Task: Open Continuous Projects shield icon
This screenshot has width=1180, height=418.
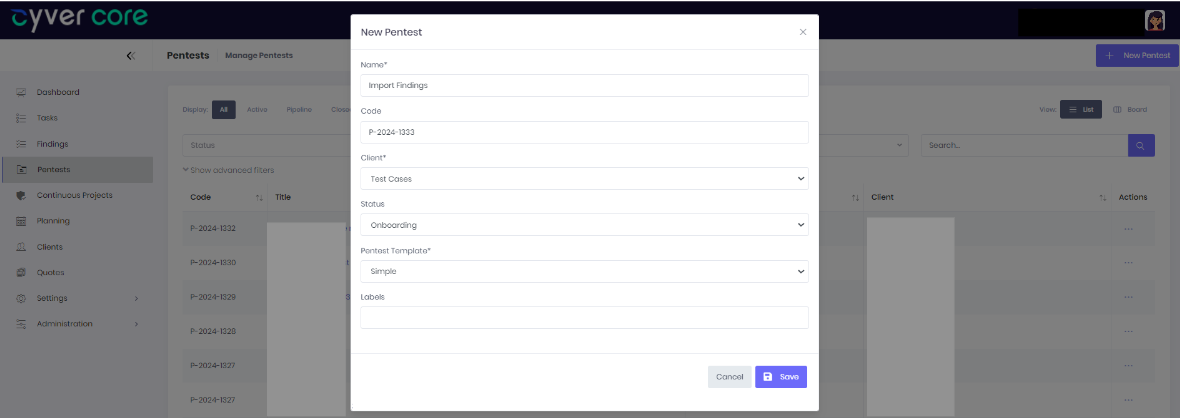Action: [21, 195]
